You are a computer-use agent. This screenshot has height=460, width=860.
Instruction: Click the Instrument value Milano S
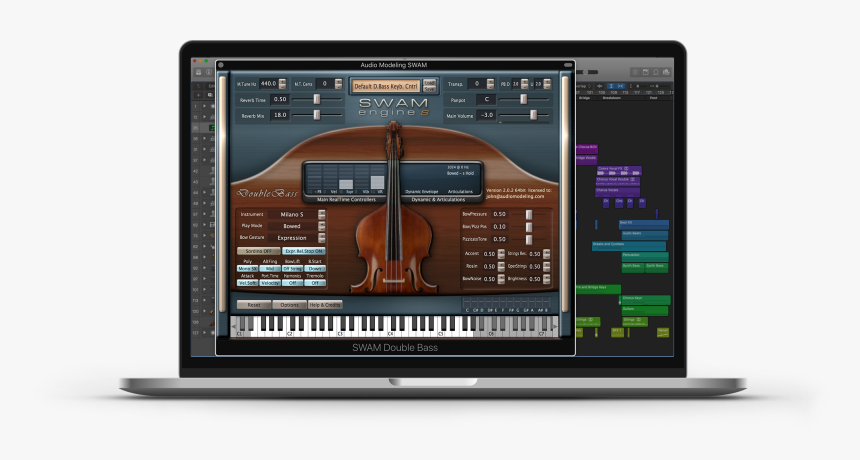(x=292, y=214)
